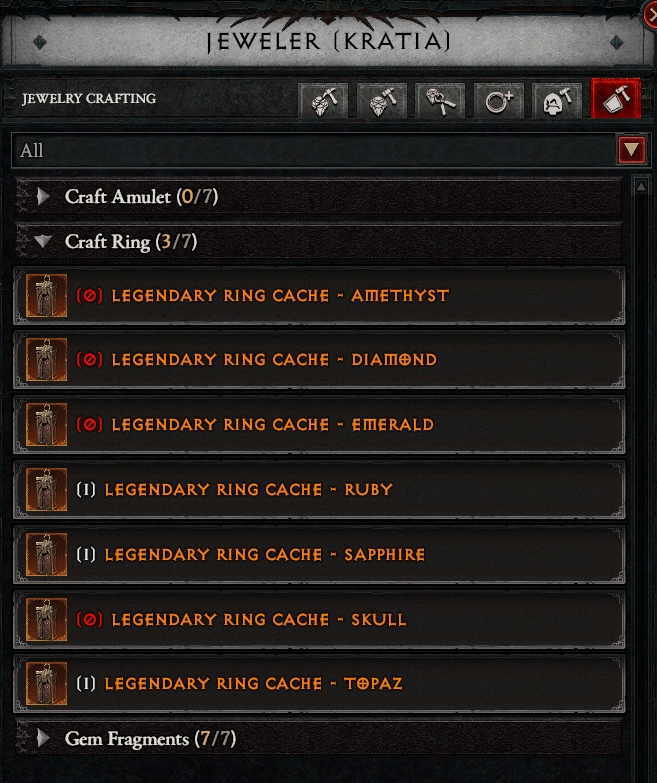Open the All filter dropdown arrow
The width and height of the screenshot is (657, 783).
point(632,149)
